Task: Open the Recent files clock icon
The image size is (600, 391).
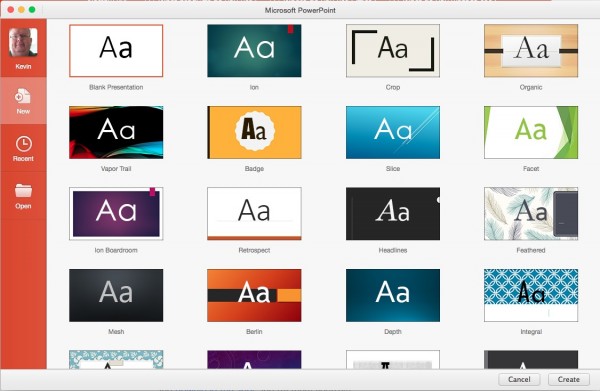Action: click(23, 144)
